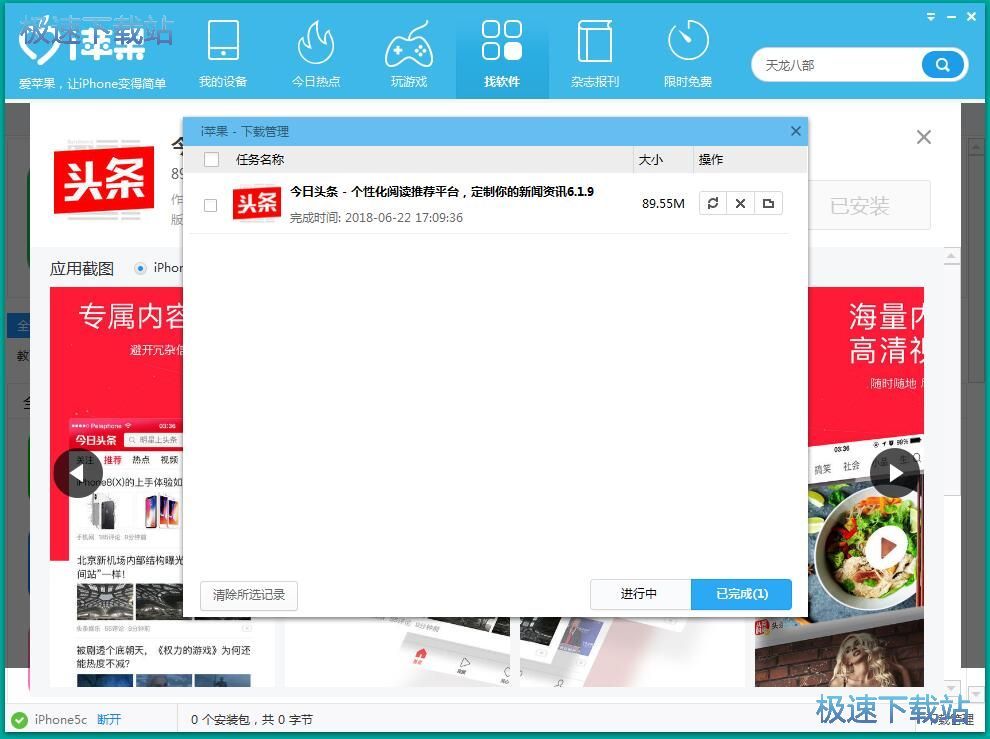Click the large 头条 app icon in background
This screenshot has height=739, width=990.
coord(104,180)
